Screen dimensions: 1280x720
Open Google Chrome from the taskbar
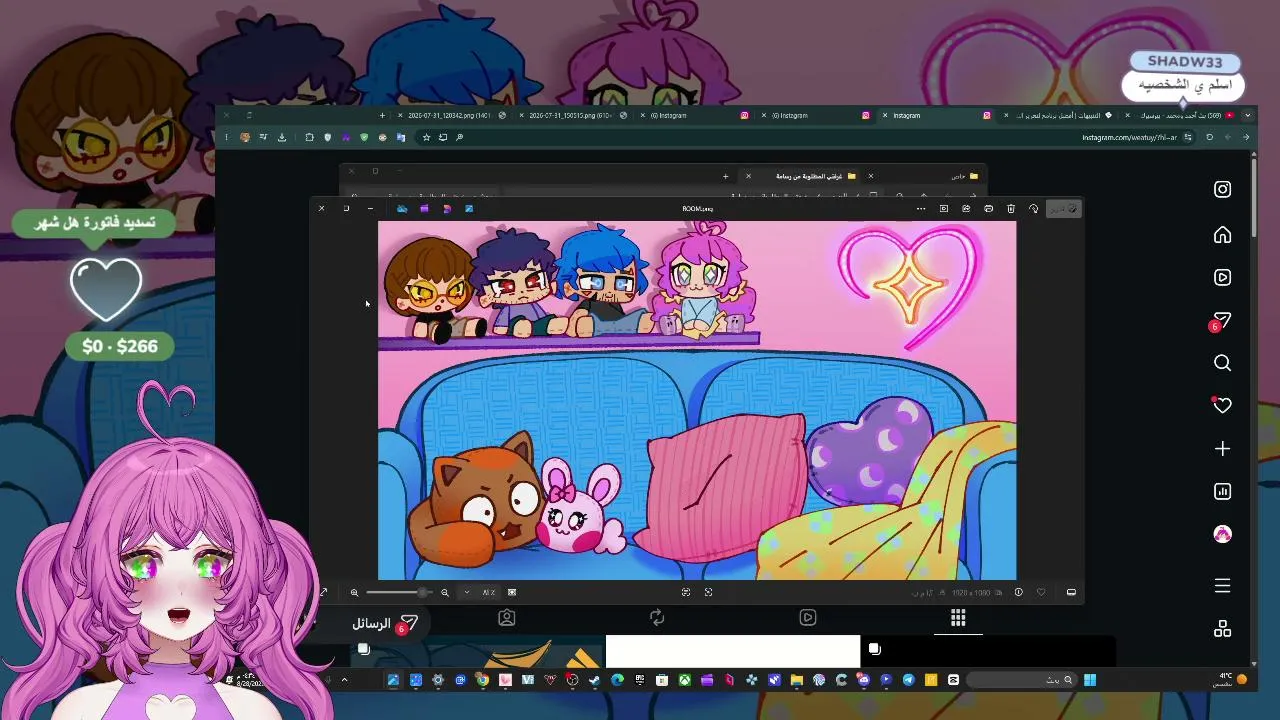482,680
